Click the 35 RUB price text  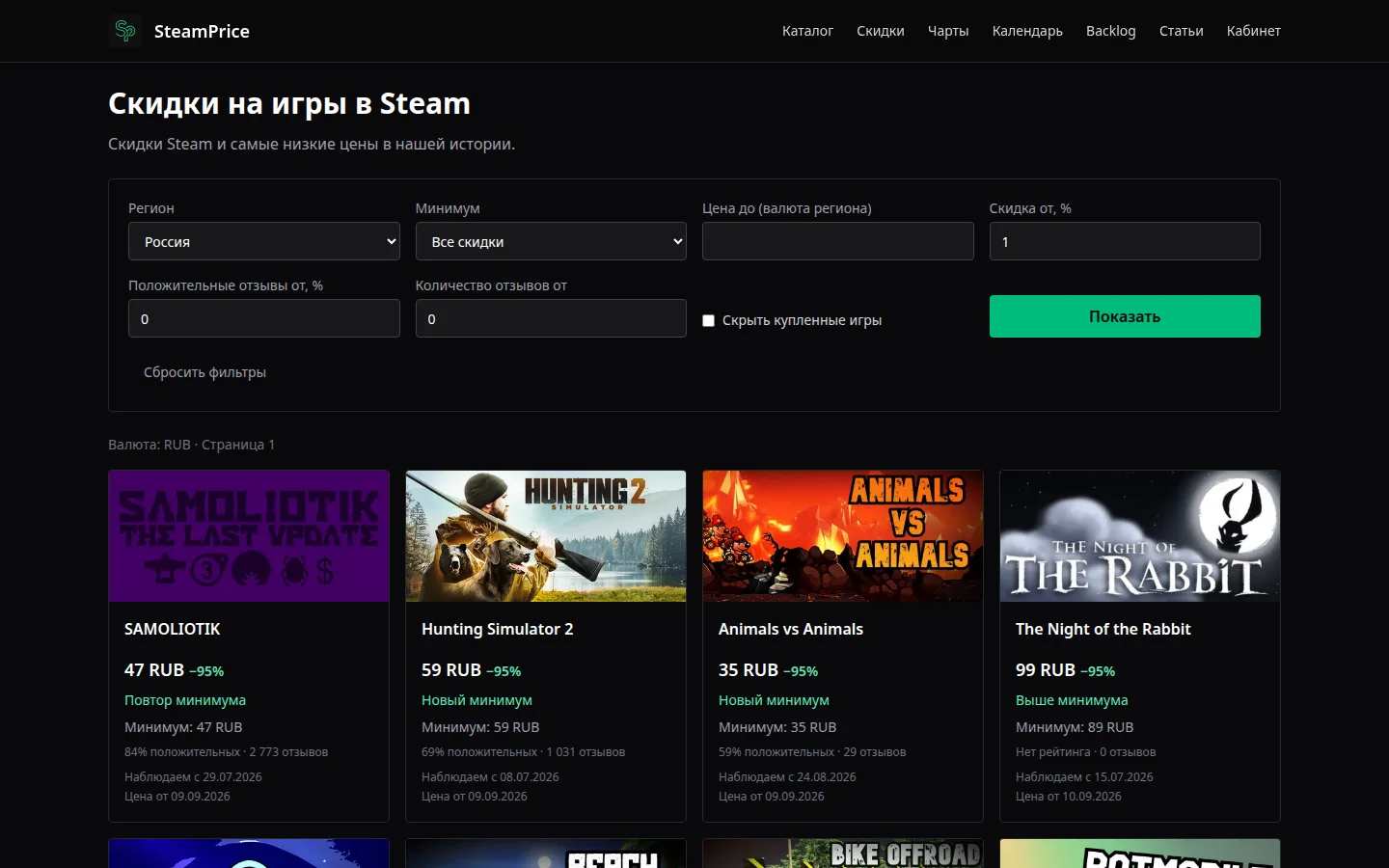tap(749, 670)
